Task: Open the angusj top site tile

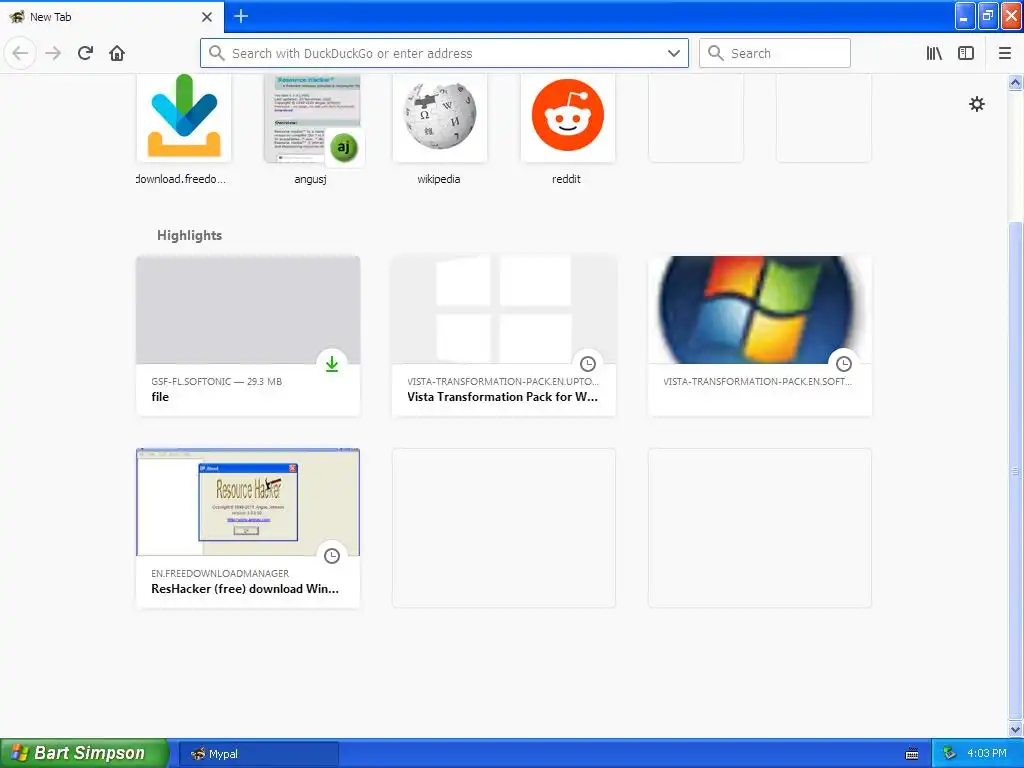Action: point(312,118)
